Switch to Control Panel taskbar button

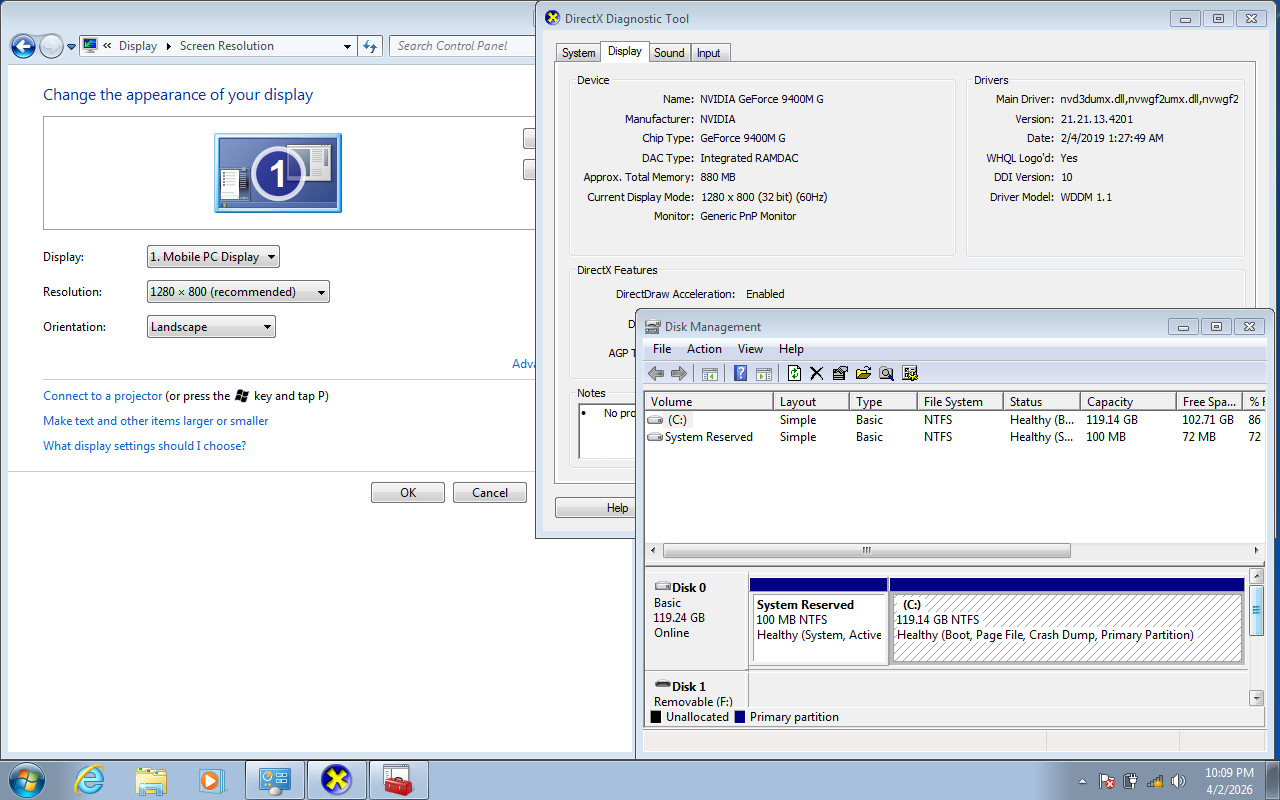[274, 780]
